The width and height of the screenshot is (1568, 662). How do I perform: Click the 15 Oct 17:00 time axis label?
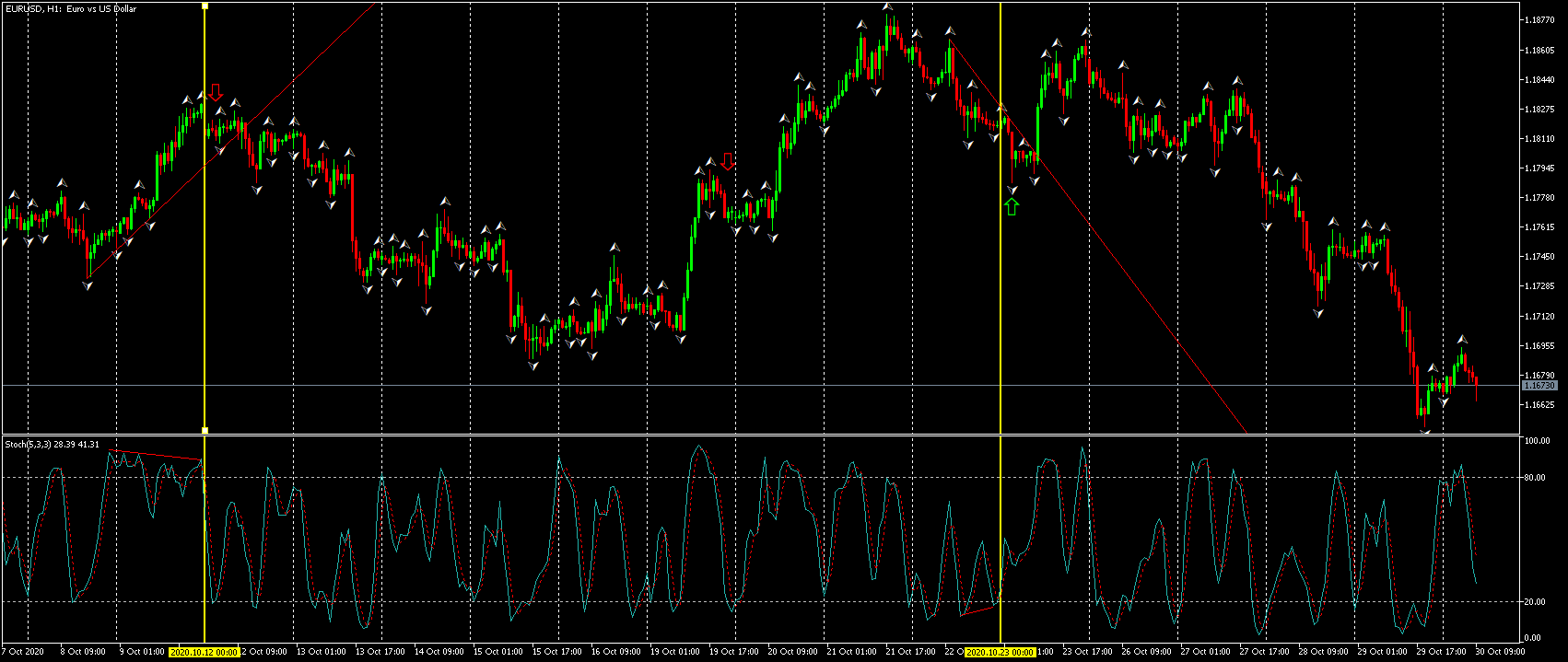[556, 652]
